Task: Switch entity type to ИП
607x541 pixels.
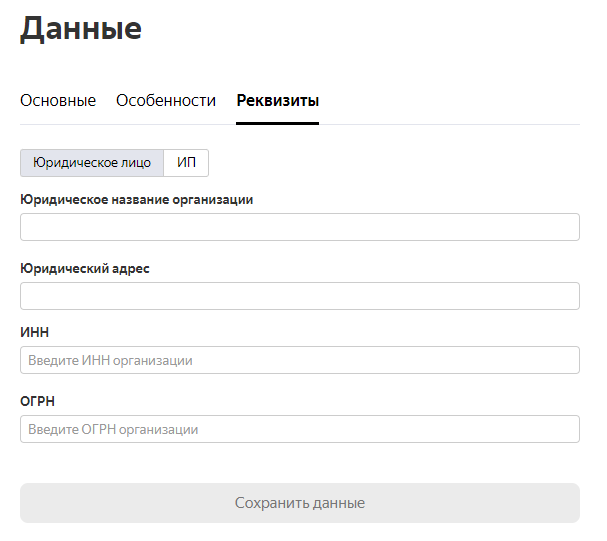Action: point(186,163)
